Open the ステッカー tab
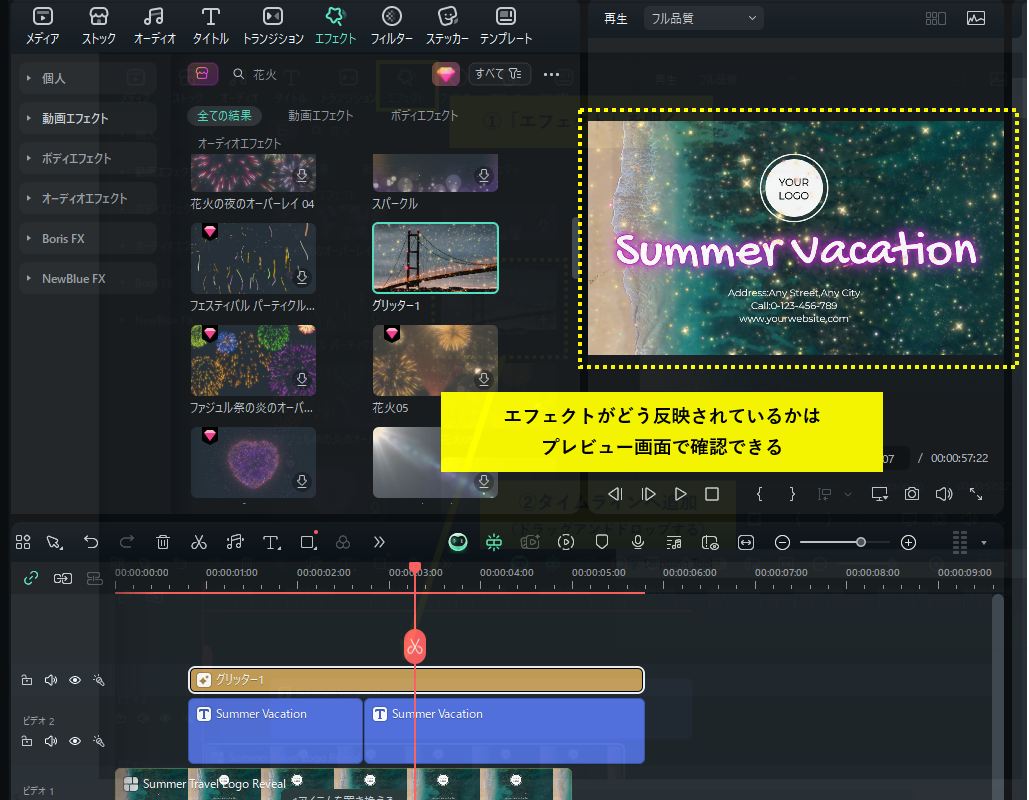Viewport: 1029px width, 800px height. click(x=447, y=26)
